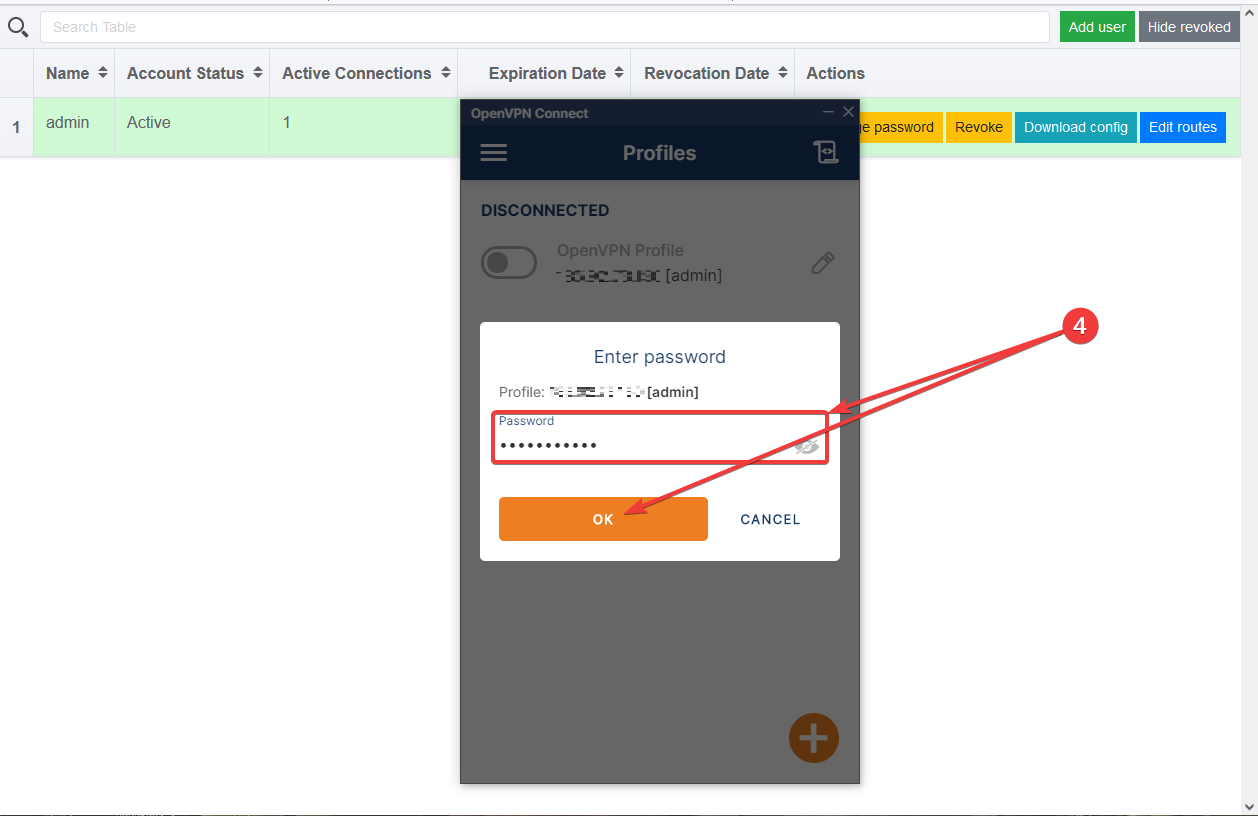Viewport: 1258px width, 816px height.
Task: Add a new profile with the plus button
Action: coord(814,738)
